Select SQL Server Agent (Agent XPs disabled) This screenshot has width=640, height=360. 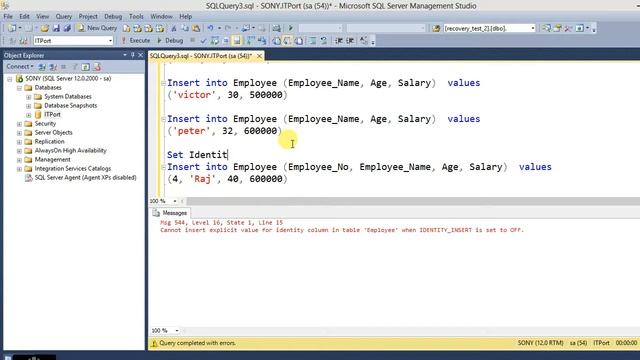pos(85,178)
